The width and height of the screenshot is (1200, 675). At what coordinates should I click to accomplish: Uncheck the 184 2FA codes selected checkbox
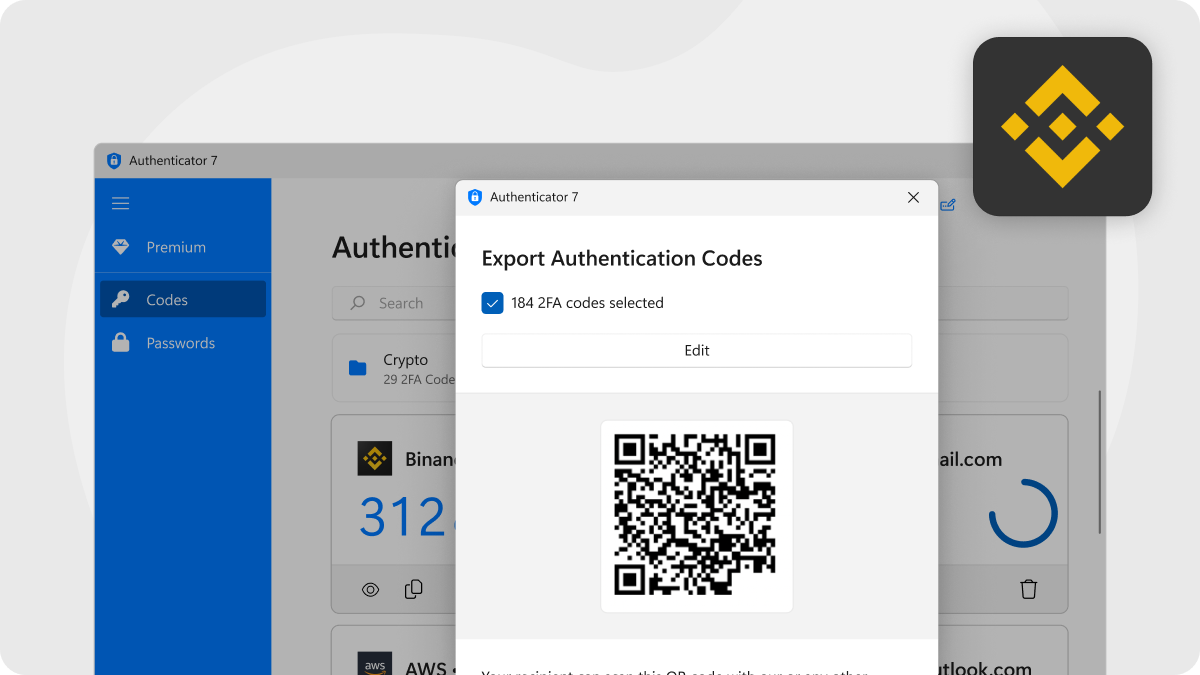coord(492,302)
